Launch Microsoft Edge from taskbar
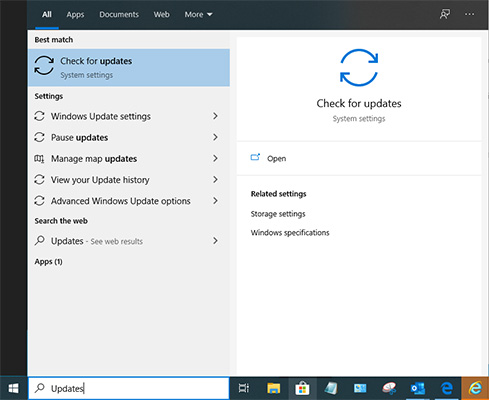 [x=446, y=388]
